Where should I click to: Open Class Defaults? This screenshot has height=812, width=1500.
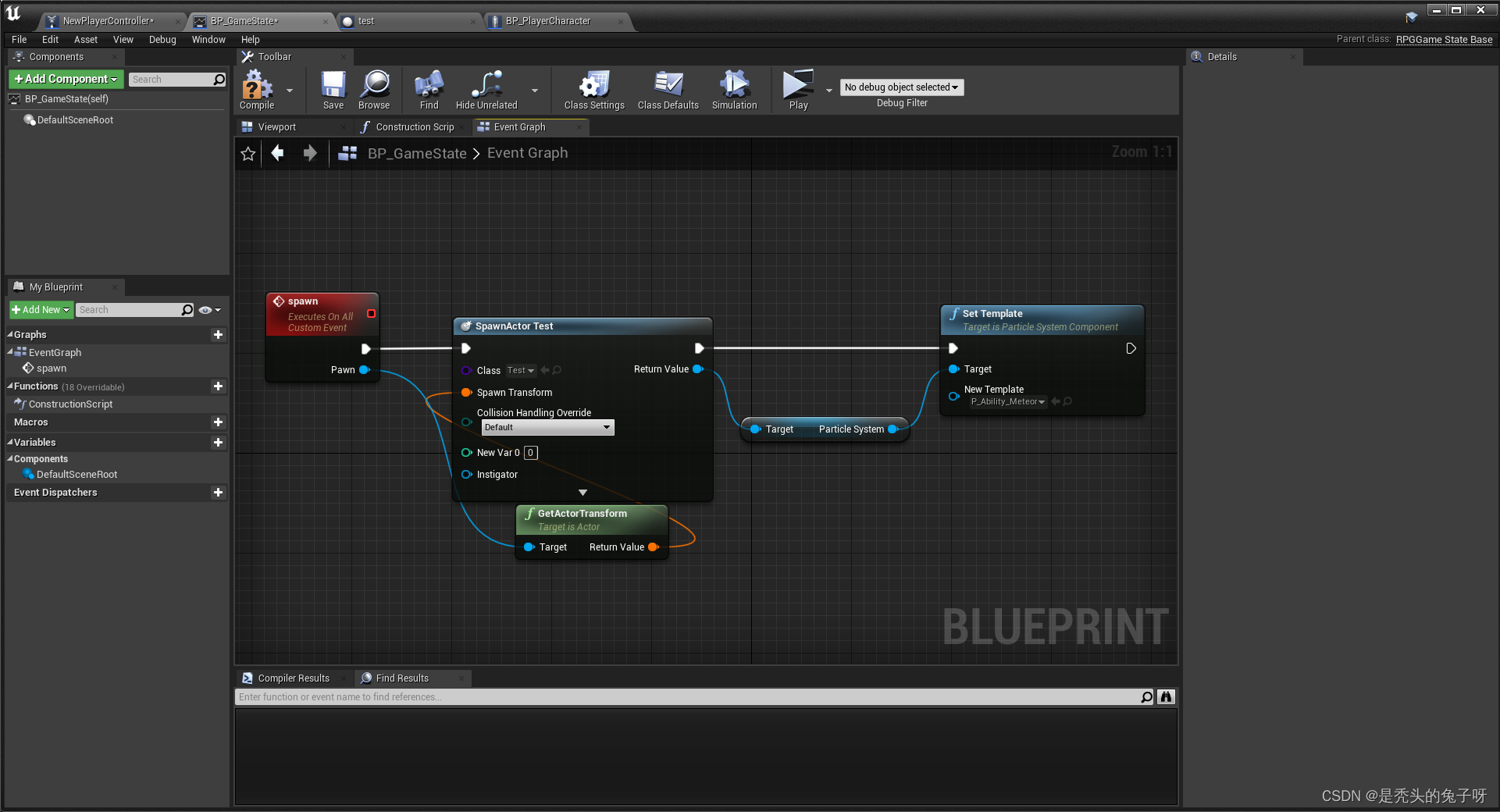668,88
